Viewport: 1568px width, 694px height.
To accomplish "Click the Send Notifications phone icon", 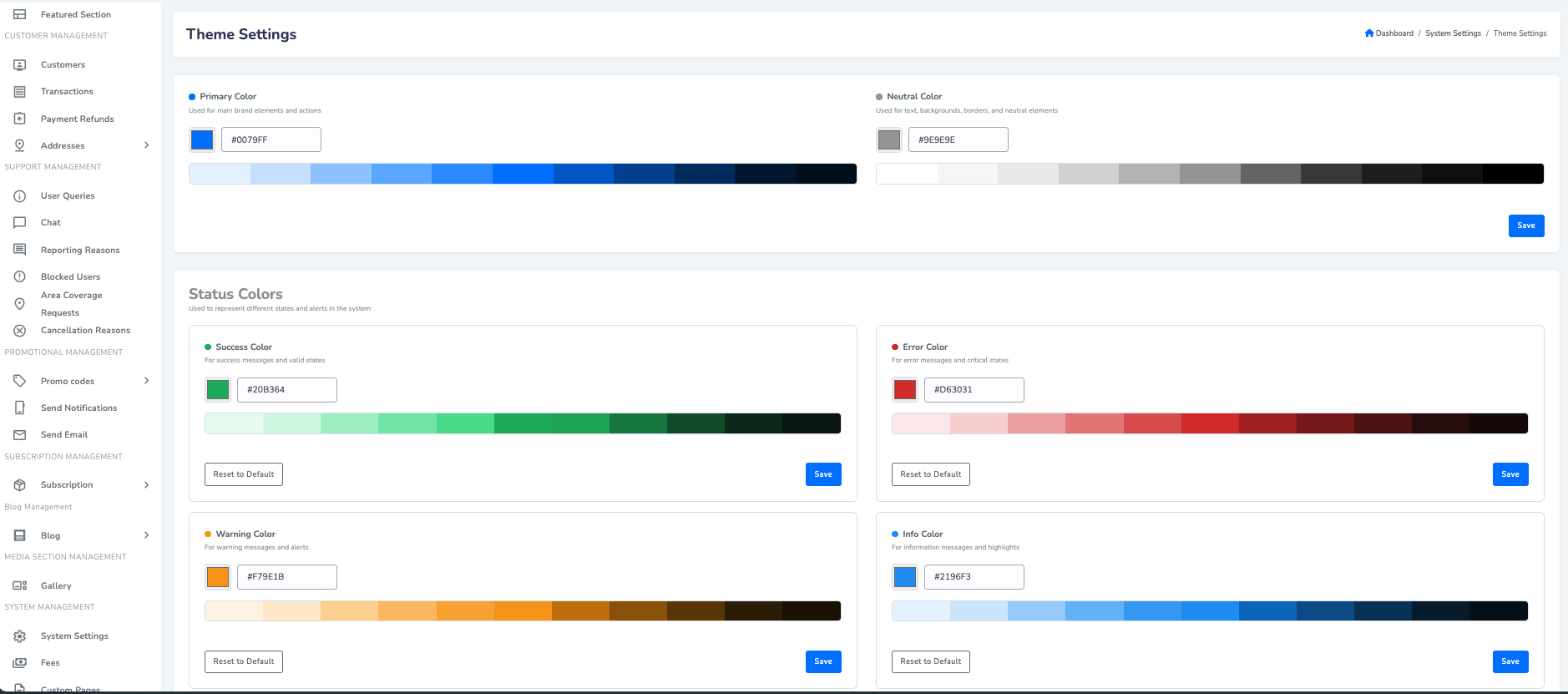I will (x=19, y=408).
